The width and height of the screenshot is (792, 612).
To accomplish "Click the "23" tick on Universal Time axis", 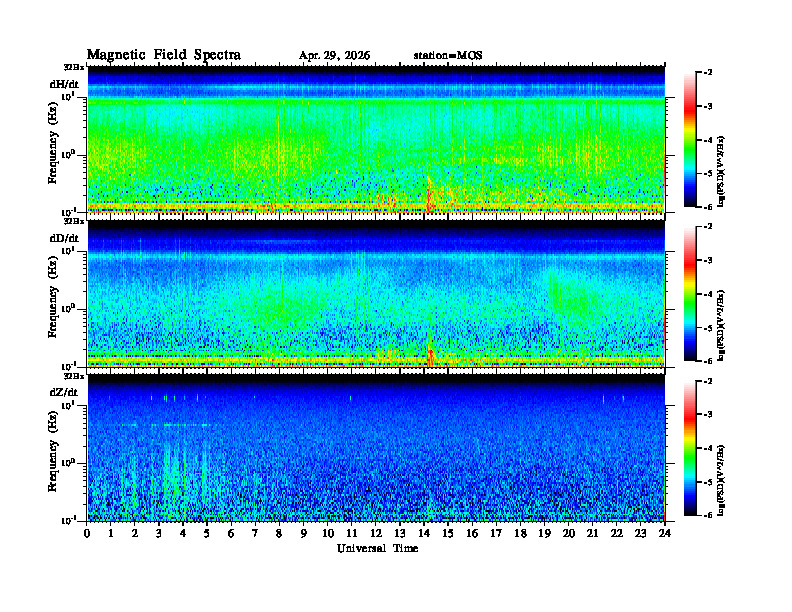I will click(640, 534).
